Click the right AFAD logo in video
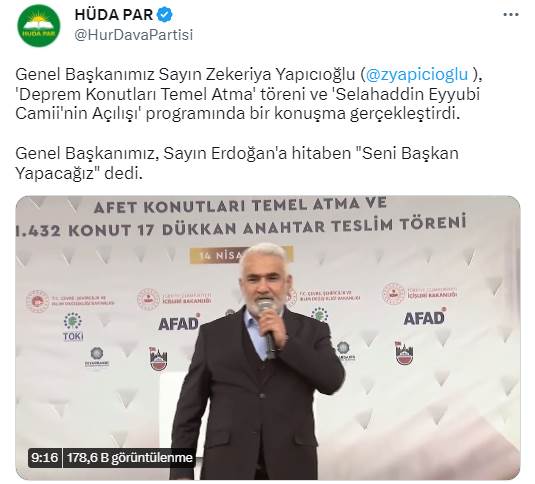Screen dimensions: 535x484 click(424, 317)
